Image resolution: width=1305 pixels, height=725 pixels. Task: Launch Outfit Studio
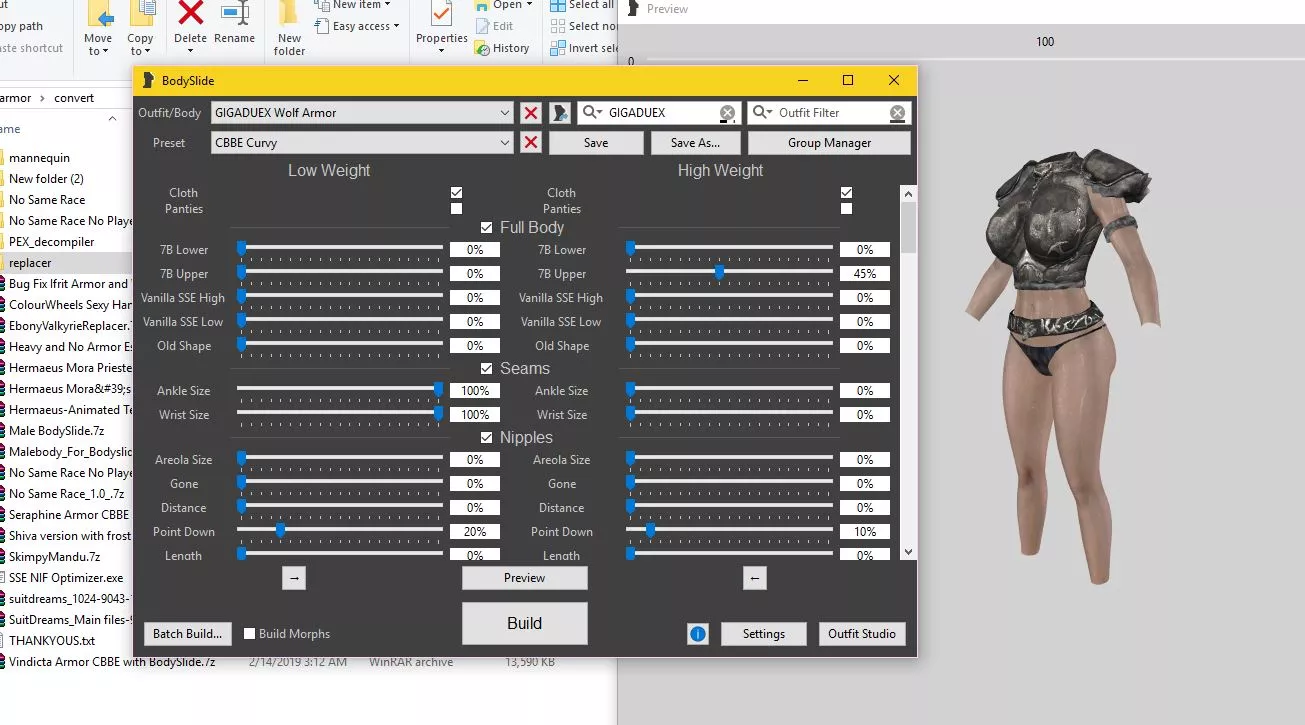click(x=862, y=634)
